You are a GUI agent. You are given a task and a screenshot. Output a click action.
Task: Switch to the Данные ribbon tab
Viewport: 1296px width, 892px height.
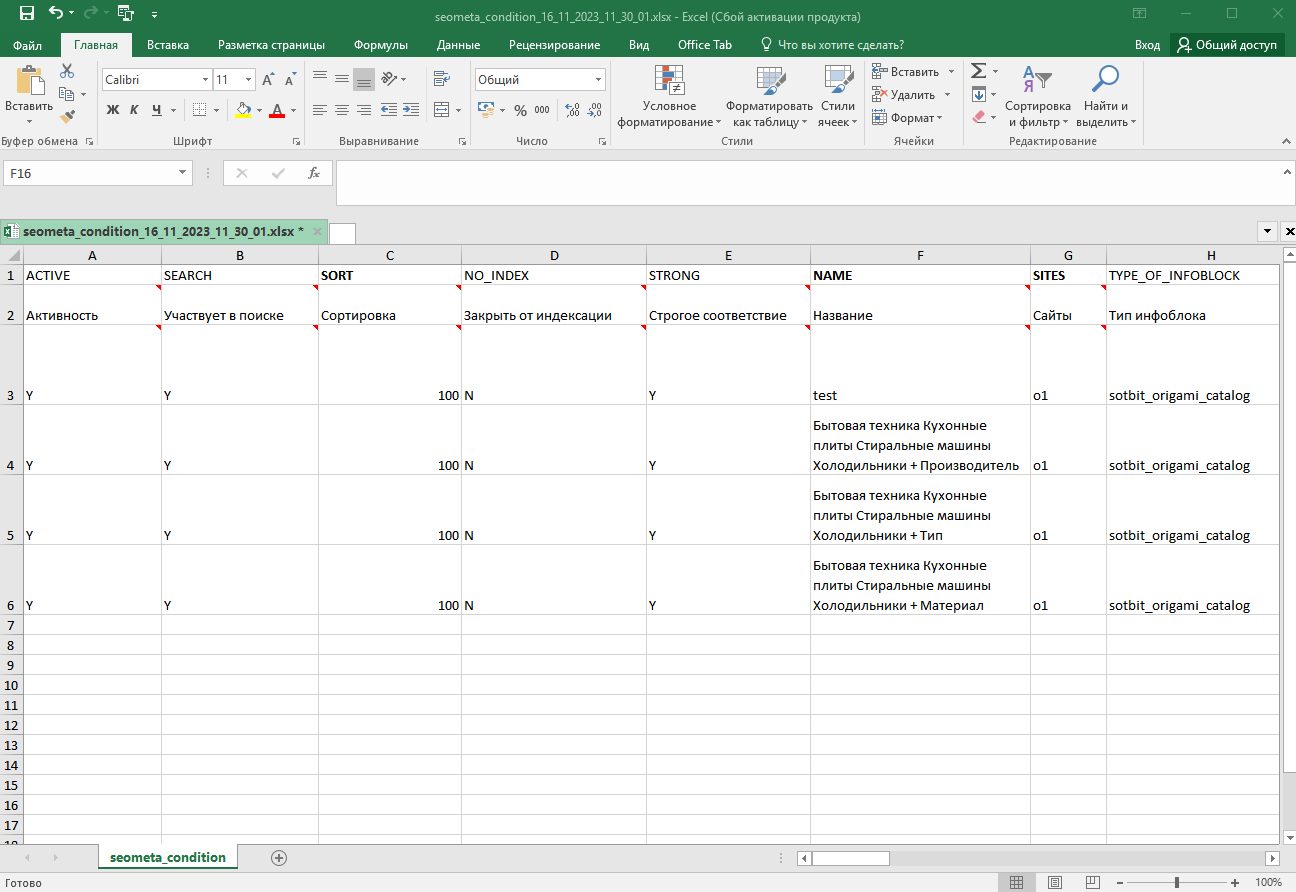(x=458, y=45)
